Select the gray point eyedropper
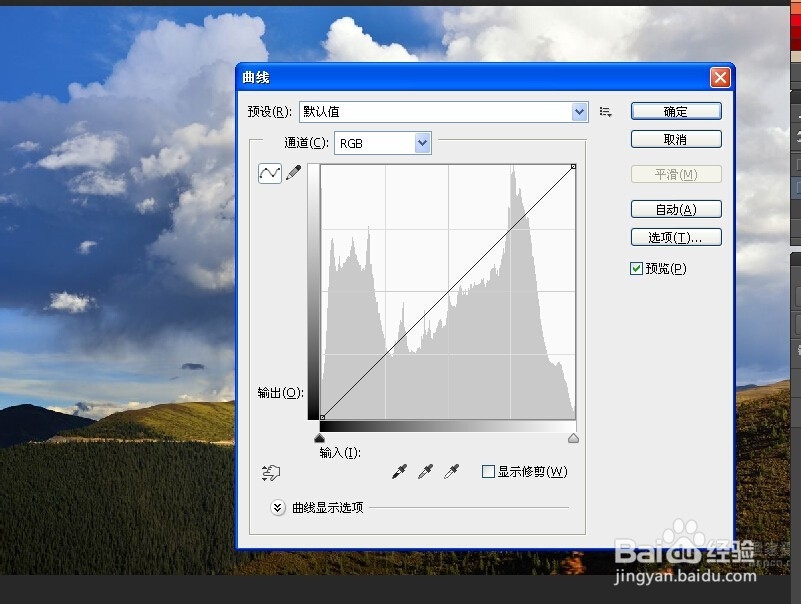The width and height of the screenshot is (801, 604). [425, 471]
